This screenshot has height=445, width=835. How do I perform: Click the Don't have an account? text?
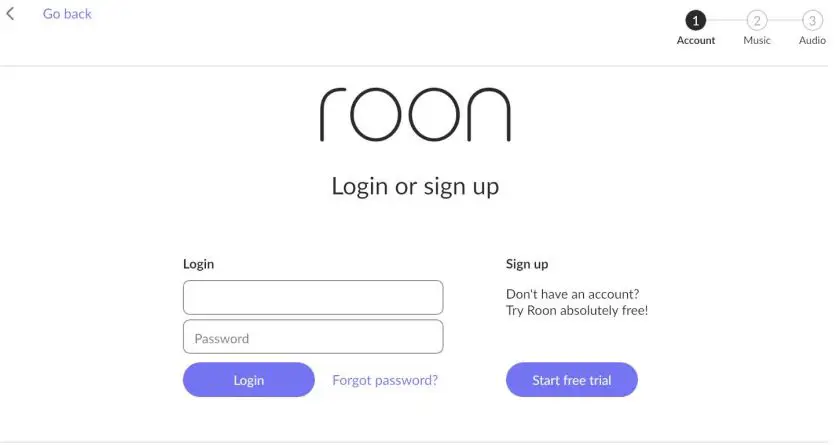(573, 294)
